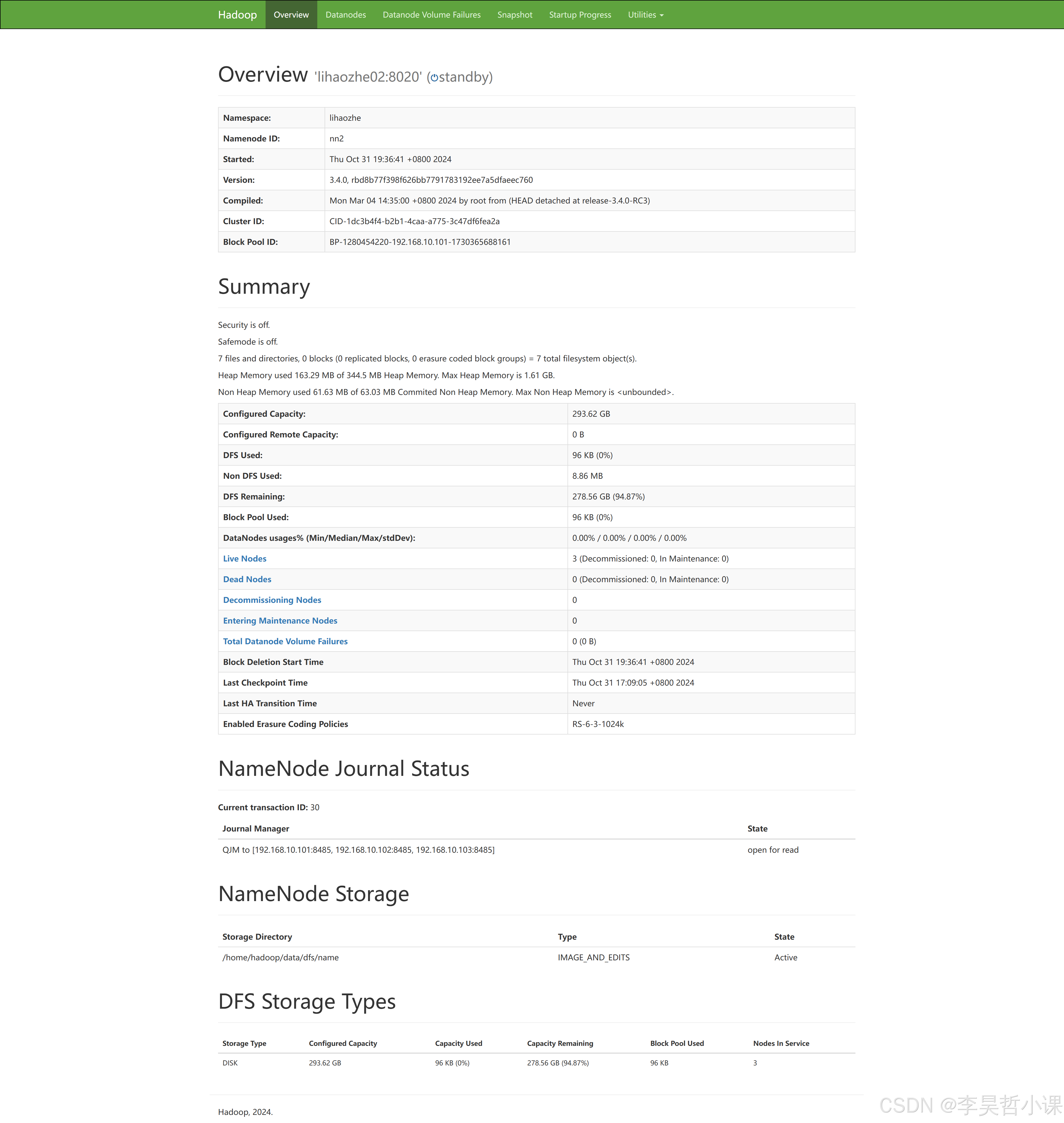Open the Entering Maintenance Nodes link
This screenshot has width=1064, height=1123.
[x=280, y=620]
